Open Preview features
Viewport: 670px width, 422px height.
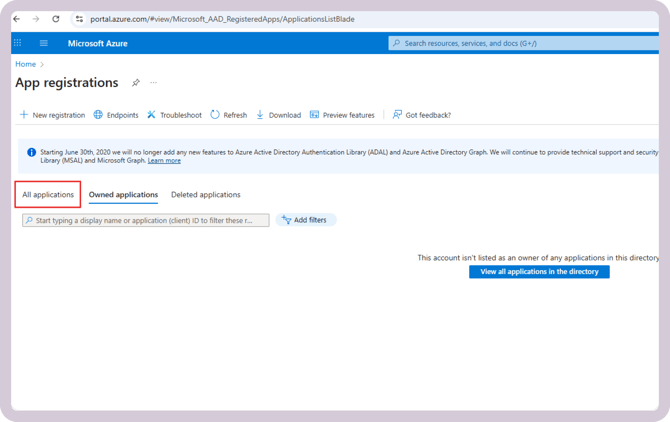[342, 115]
